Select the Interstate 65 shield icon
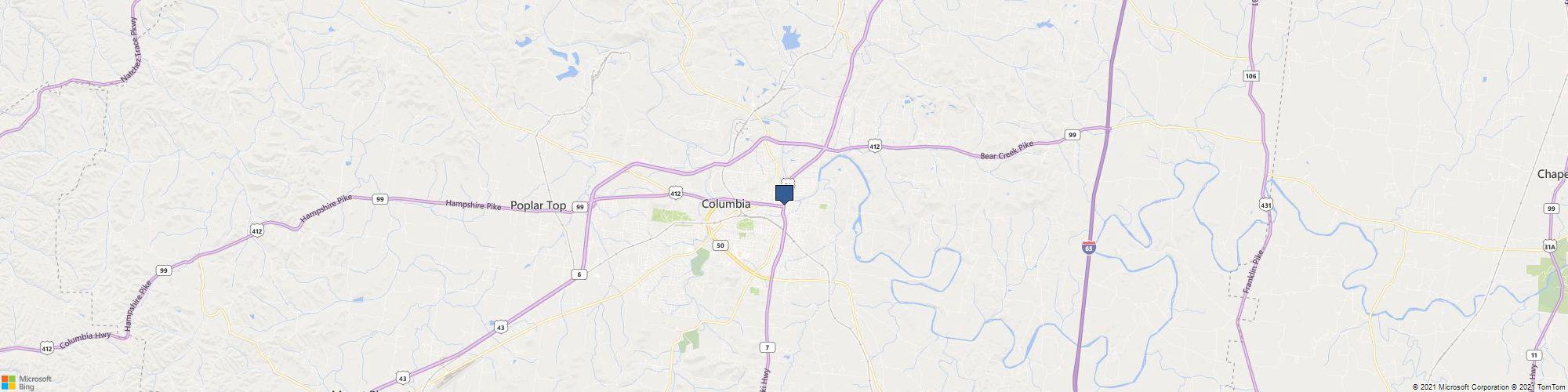The width and height of the screenshot is (1568, 392). [1089, 248]
